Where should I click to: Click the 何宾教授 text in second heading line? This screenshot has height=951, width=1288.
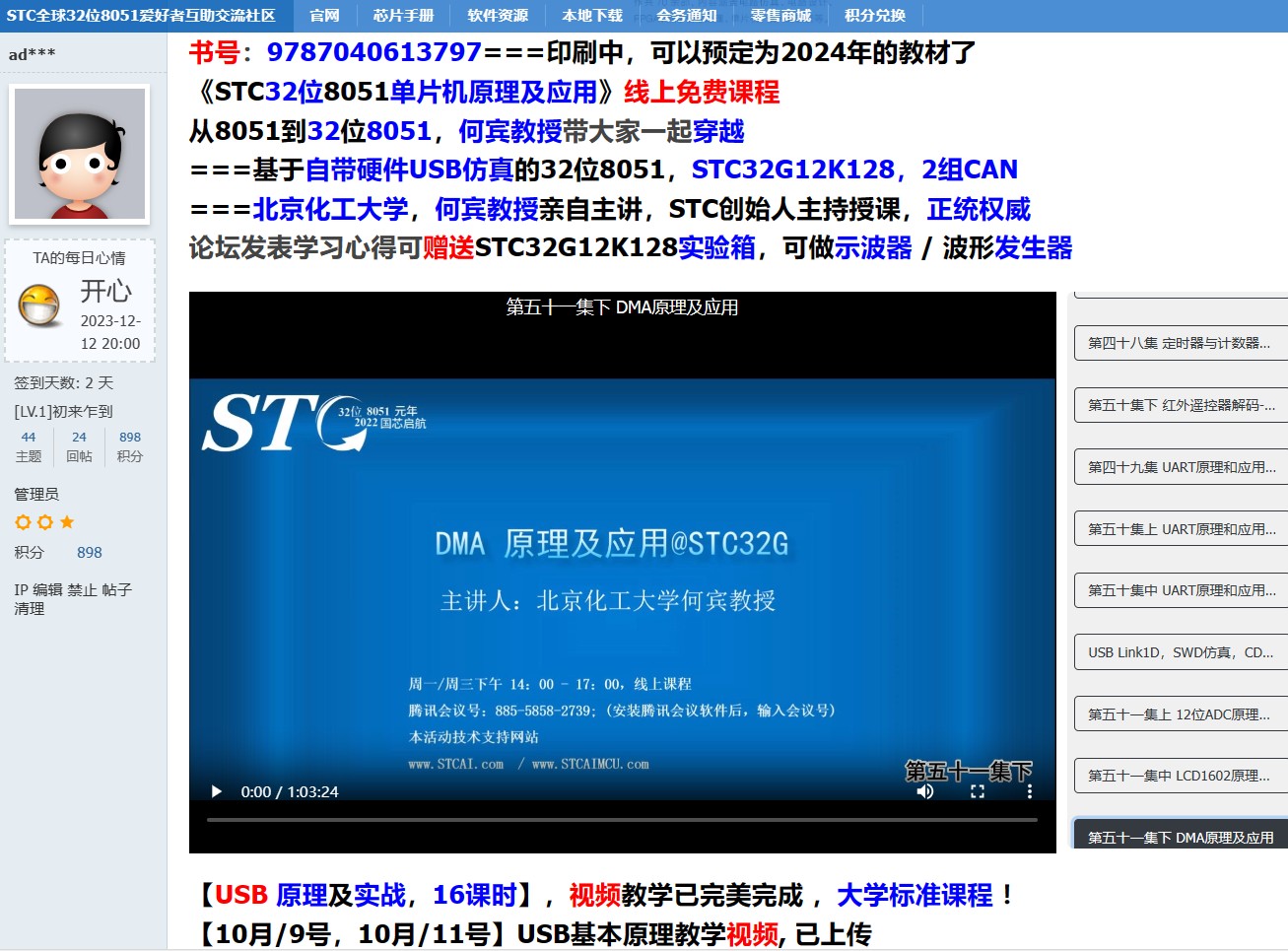tap(510, 131)
